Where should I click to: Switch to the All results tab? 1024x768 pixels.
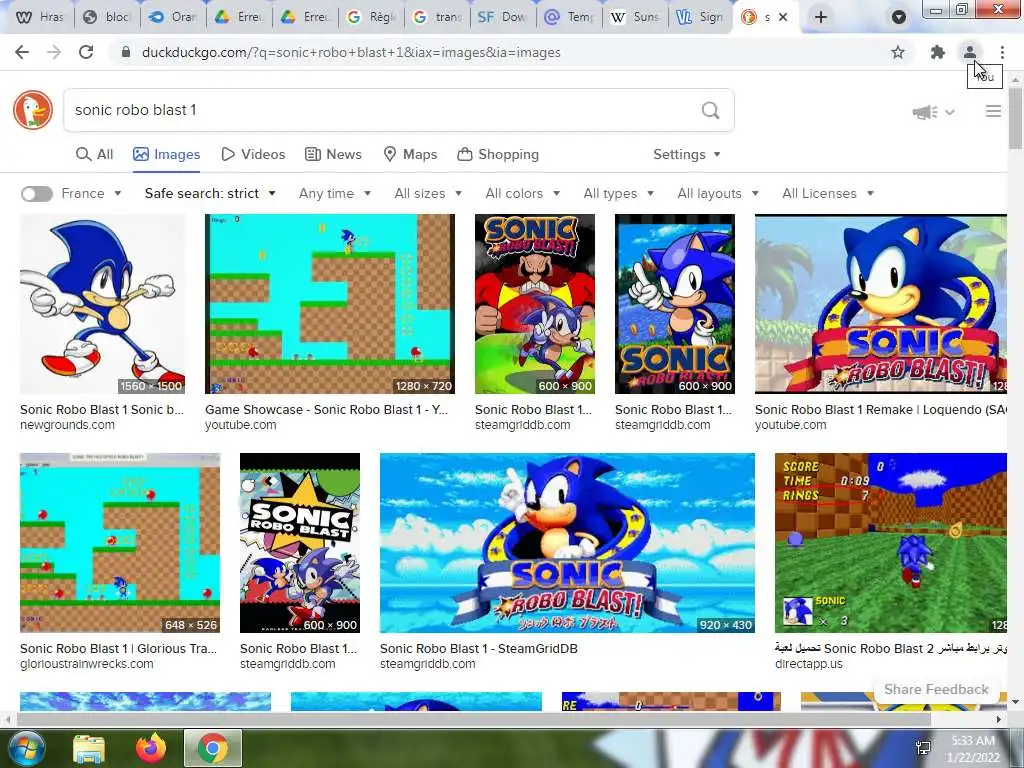coord(94,154)
